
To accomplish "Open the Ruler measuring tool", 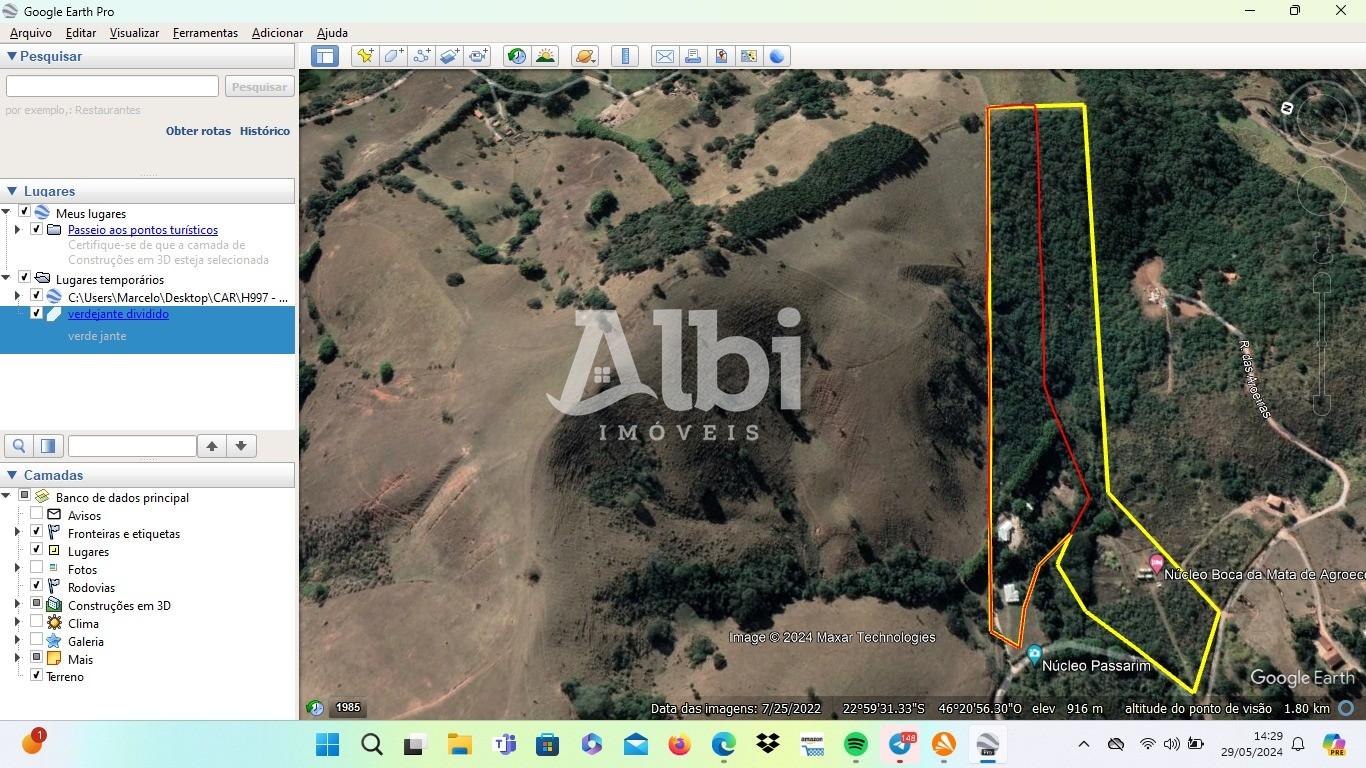I will (x=625, y=56).
